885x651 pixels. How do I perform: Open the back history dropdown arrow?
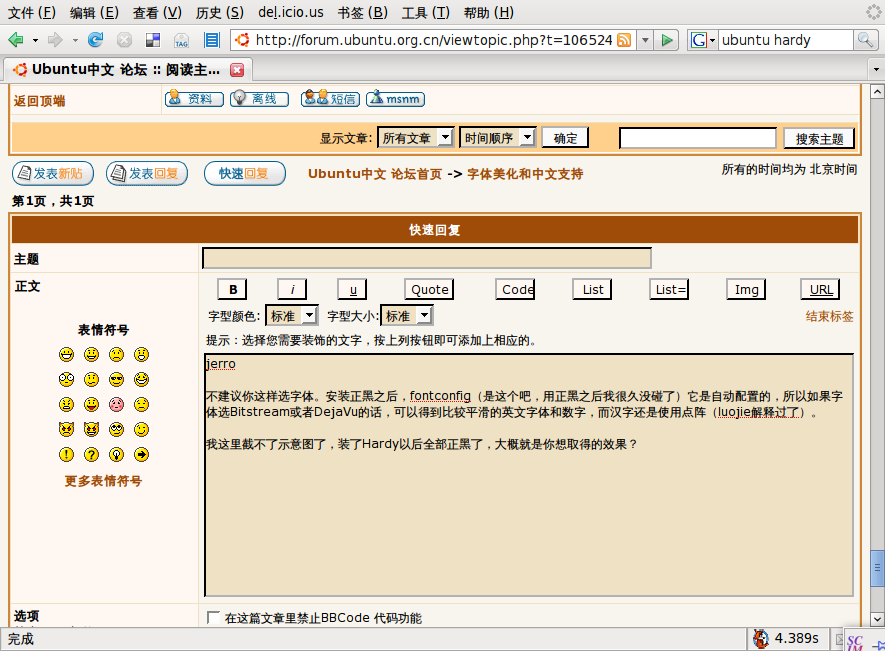(x=35, y=41)
